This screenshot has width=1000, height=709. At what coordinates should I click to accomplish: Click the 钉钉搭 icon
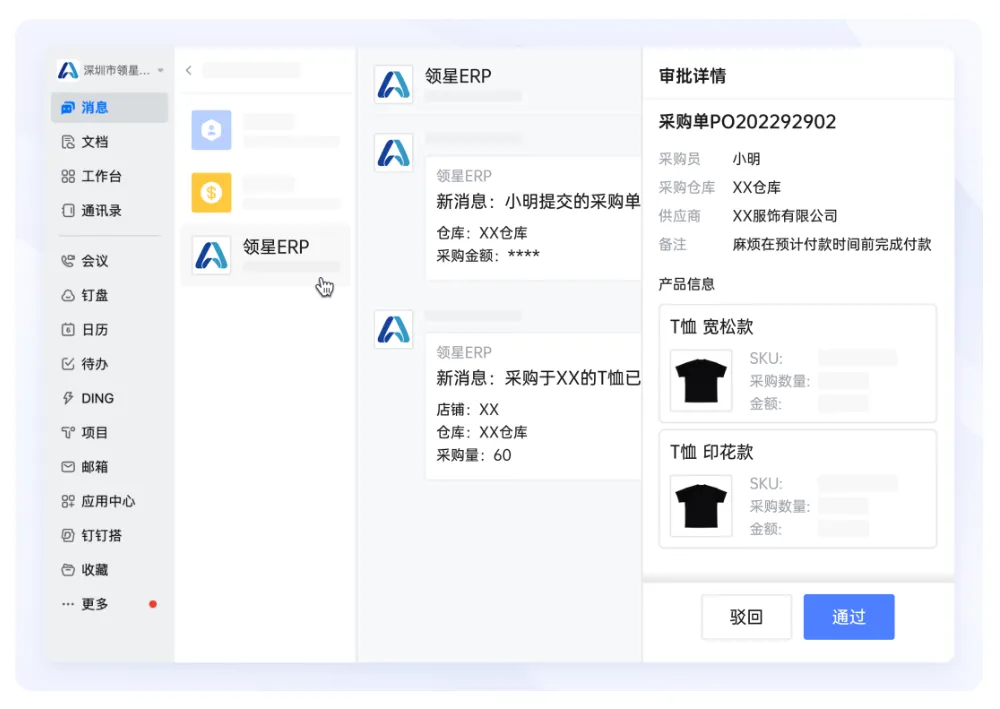(68, 536)
